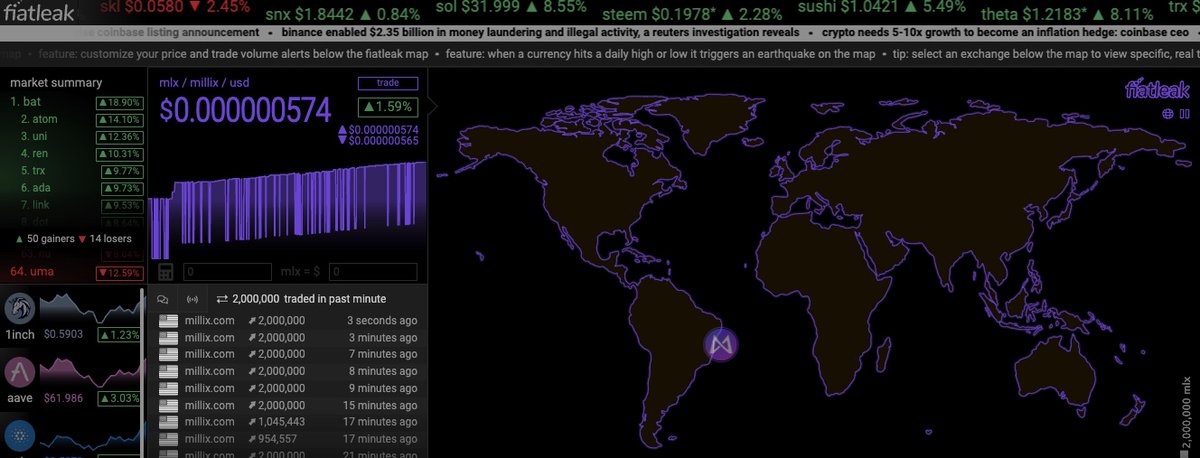Click the 18.90% gain badge for bat

119,102
